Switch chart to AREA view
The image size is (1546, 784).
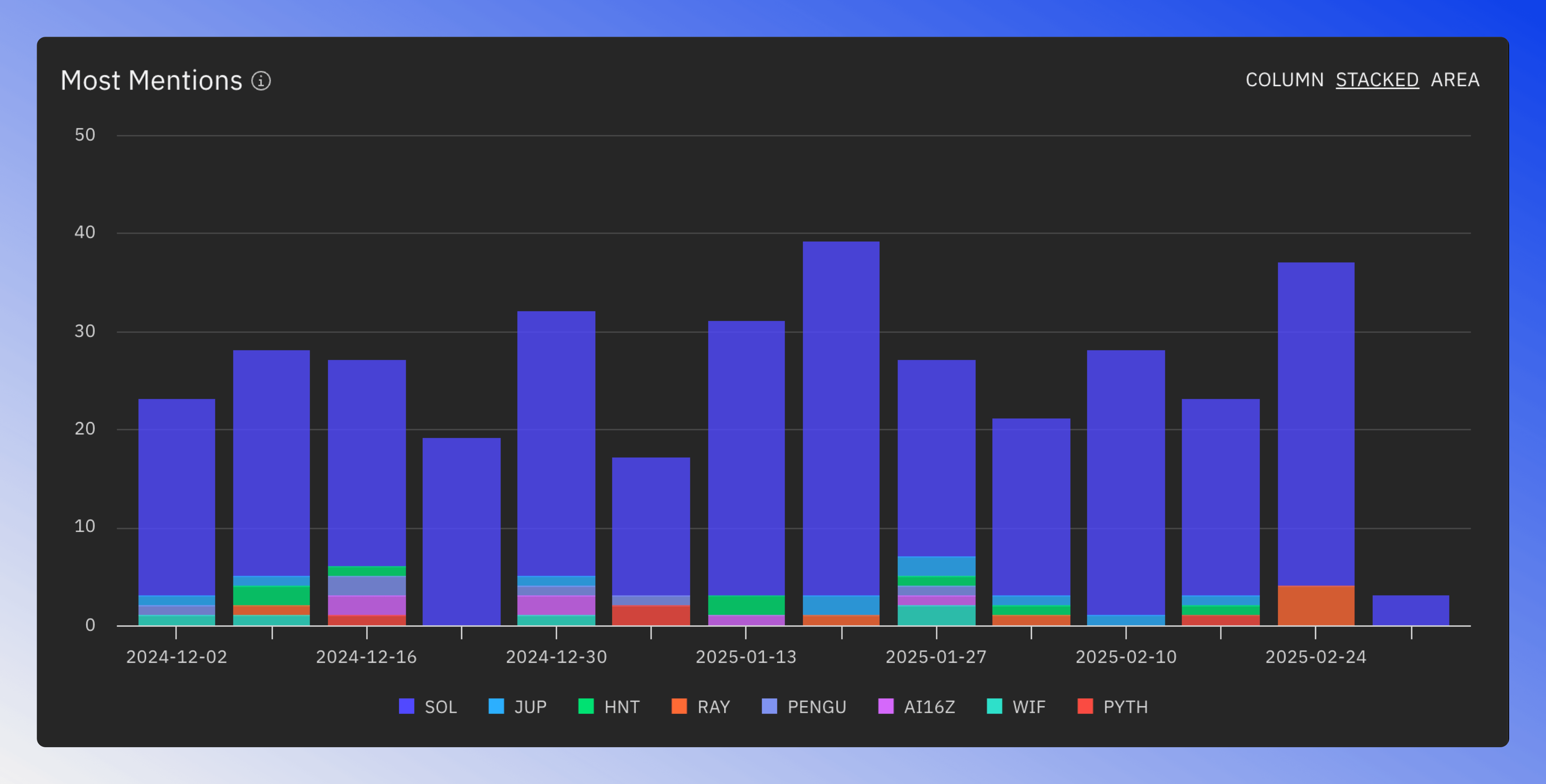pos(1455,80)
